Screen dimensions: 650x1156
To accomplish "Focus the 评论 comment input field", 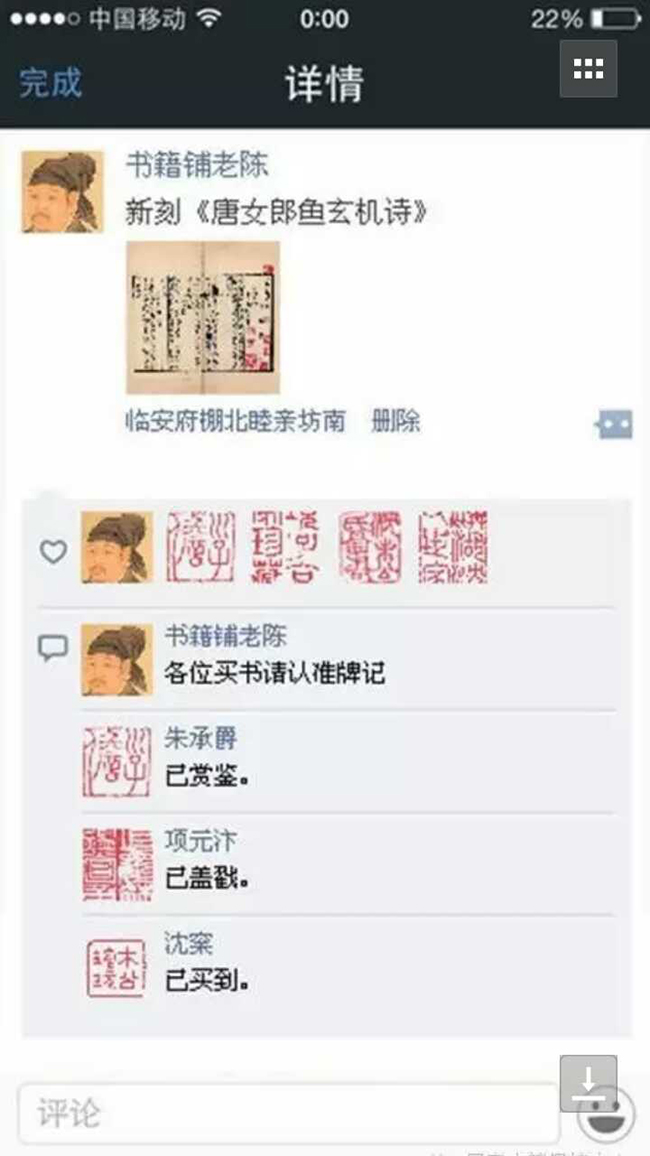I will 288,1113.
